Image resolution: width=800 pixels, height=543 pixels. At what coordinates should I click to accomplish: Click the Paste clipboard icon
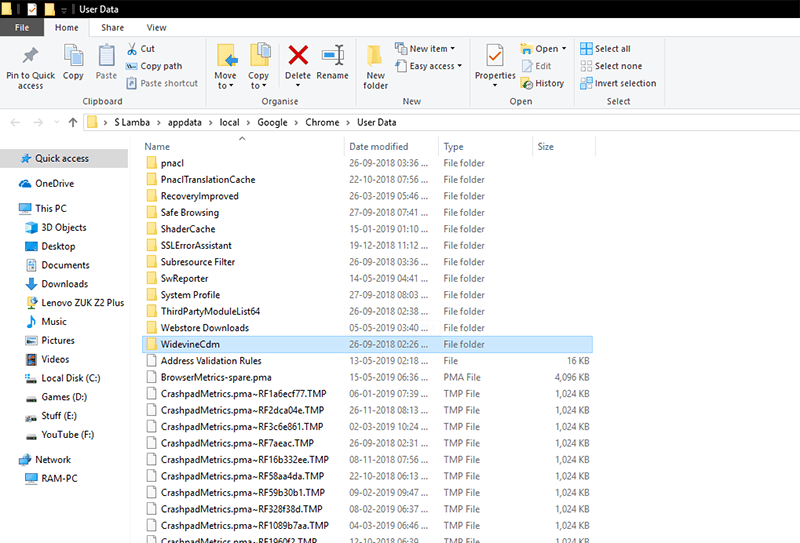coord(106,55)
